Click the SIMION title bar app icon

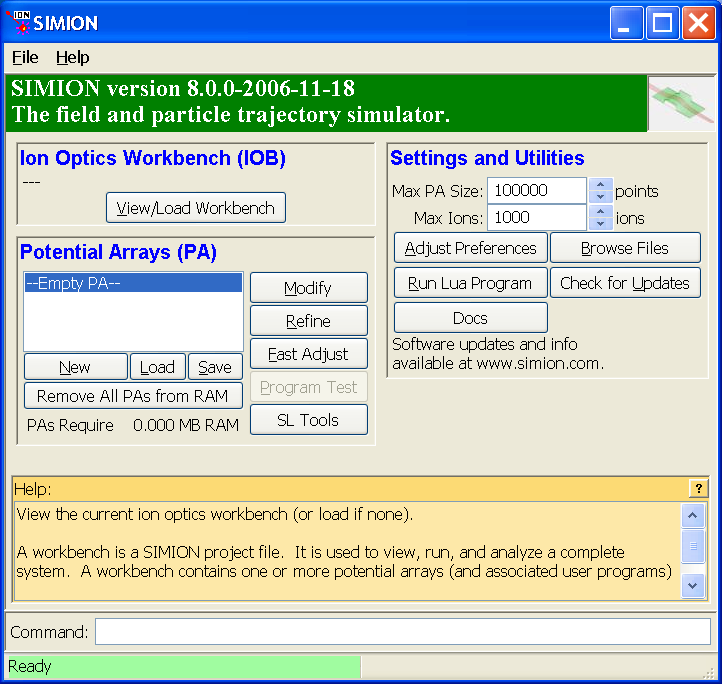coord(18,22)
